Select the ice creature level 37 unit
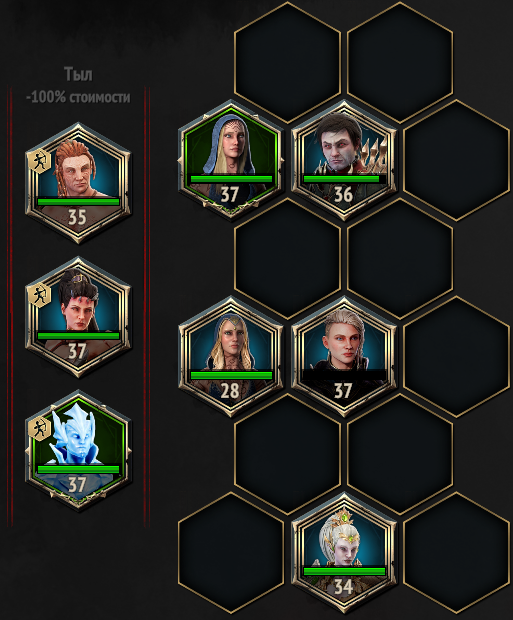The image size is (513, 620). point(78,451)
